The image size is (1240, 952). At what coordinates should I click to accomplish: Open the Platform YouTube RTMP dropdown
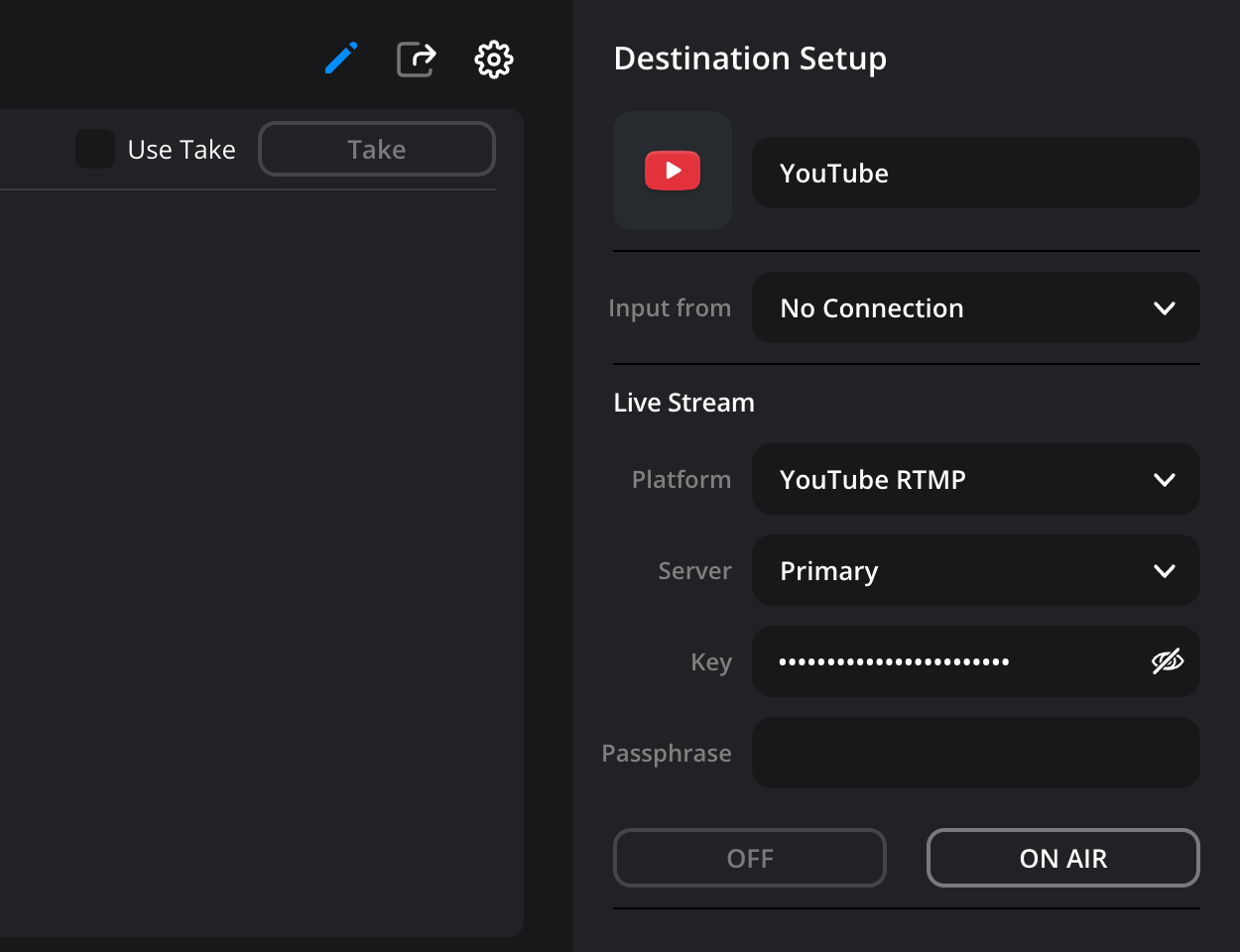[976, 479]
